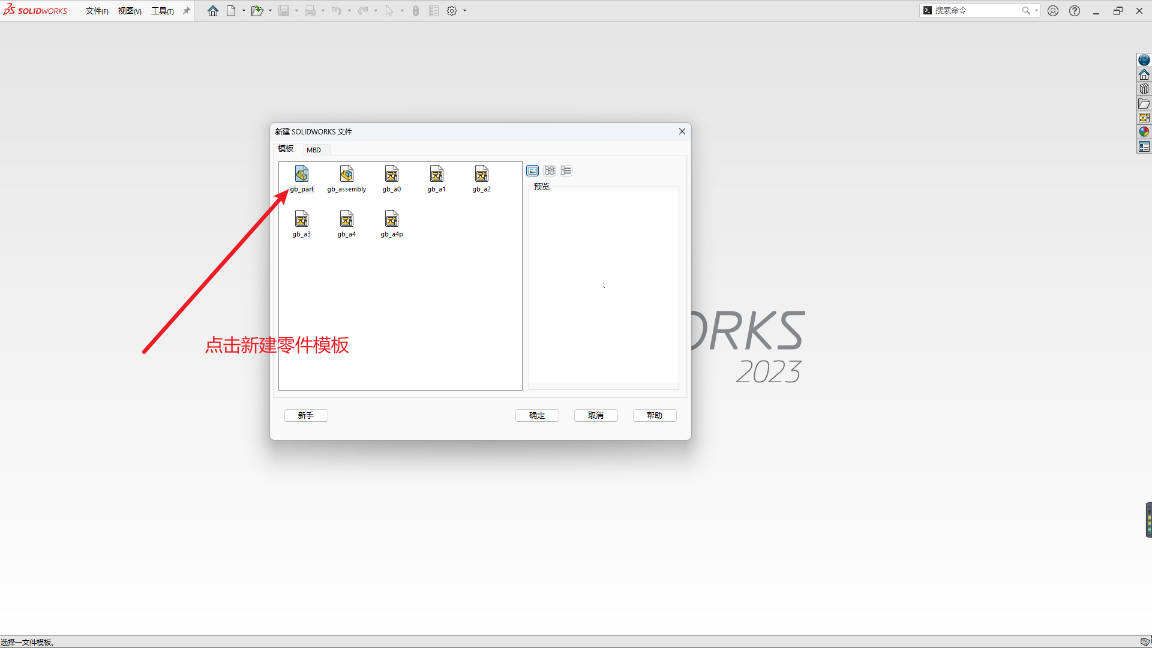Open the View Palette task pane tab
1152x648 pixels.
tap(1144, 118)
